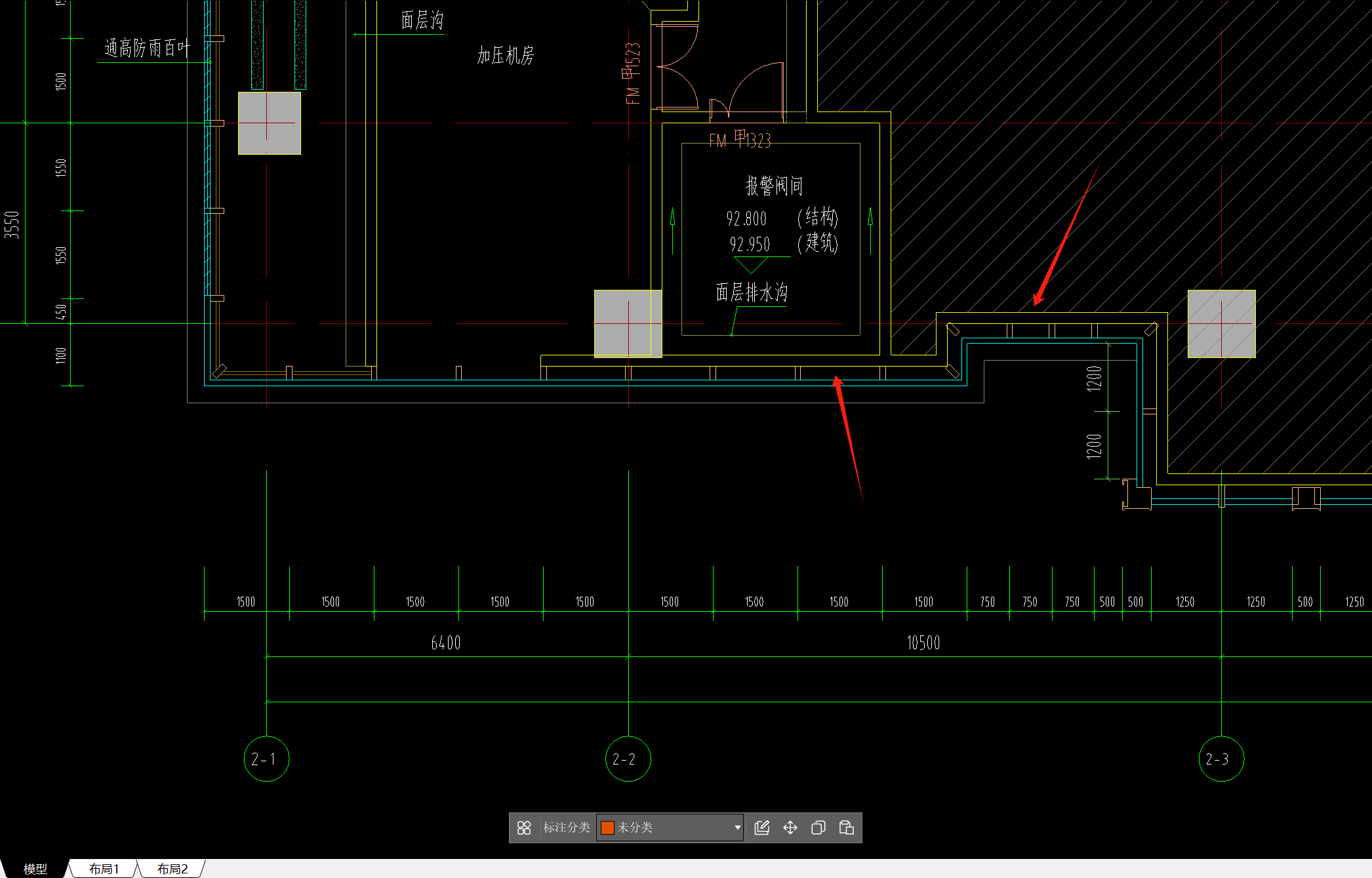Click the gray column on axis 2-2
This screenshot has width=1372, height=878.
(x=628, y=324)
